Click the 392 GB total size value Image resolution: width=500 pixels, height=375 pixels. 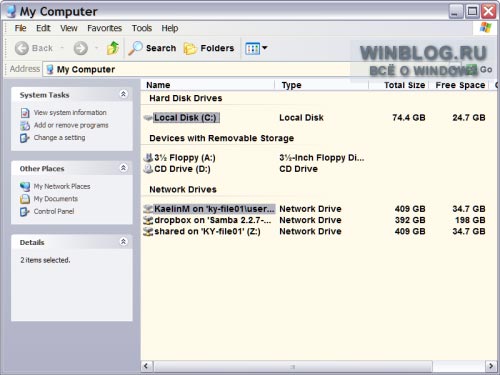(410, 220)
